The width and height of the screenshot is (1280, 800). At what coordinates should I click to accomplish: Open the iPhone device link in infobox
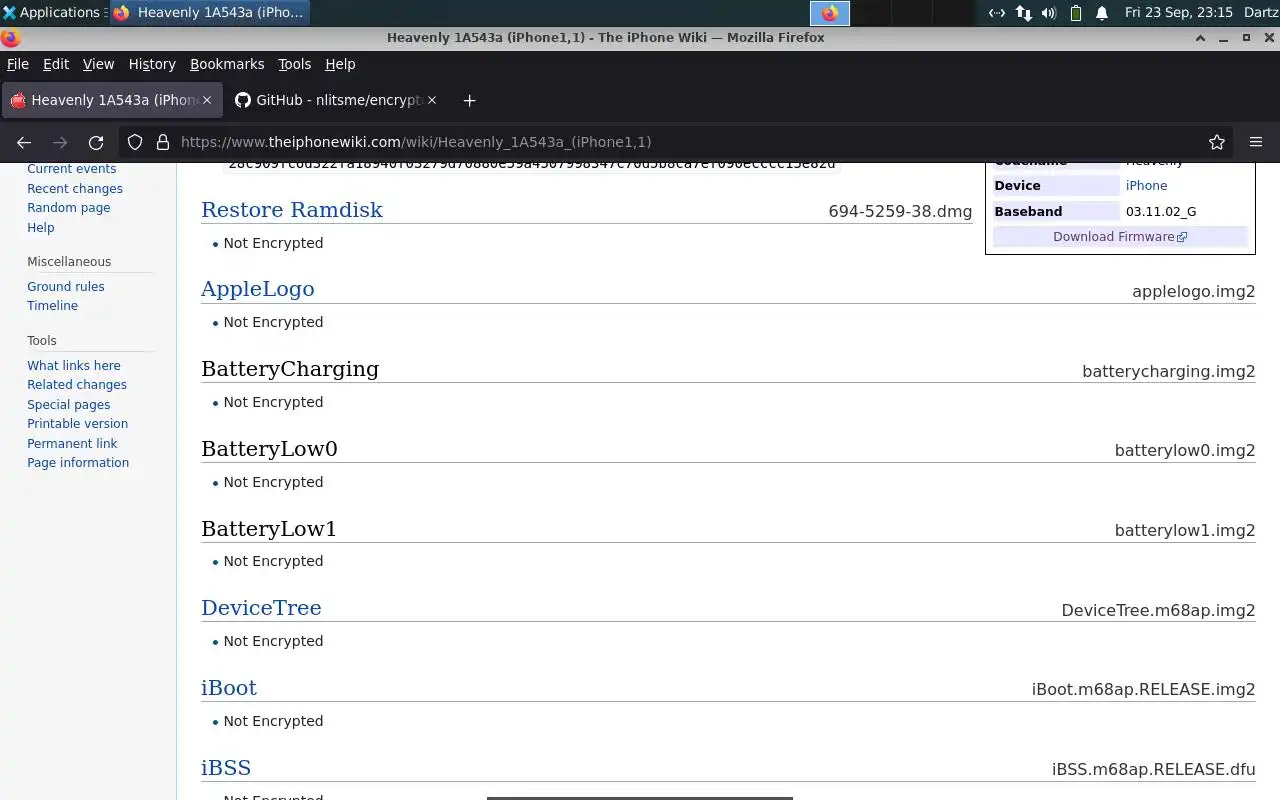tap(1146, 186)
